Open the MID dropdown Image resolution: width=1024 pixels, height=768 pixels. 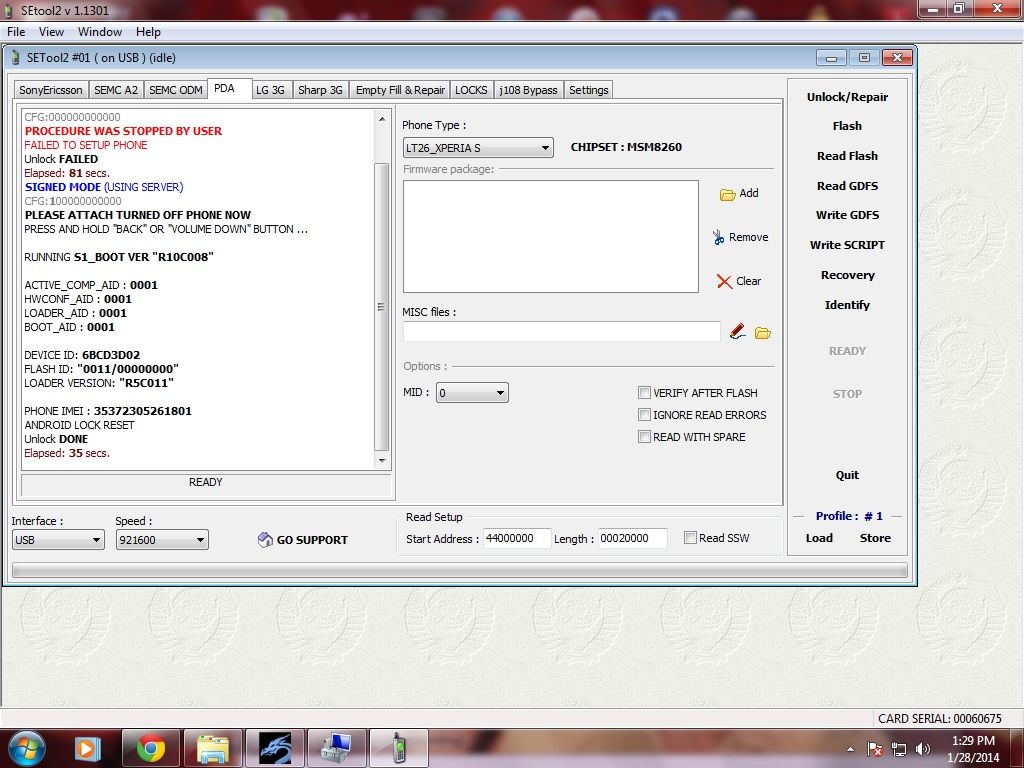472,392
